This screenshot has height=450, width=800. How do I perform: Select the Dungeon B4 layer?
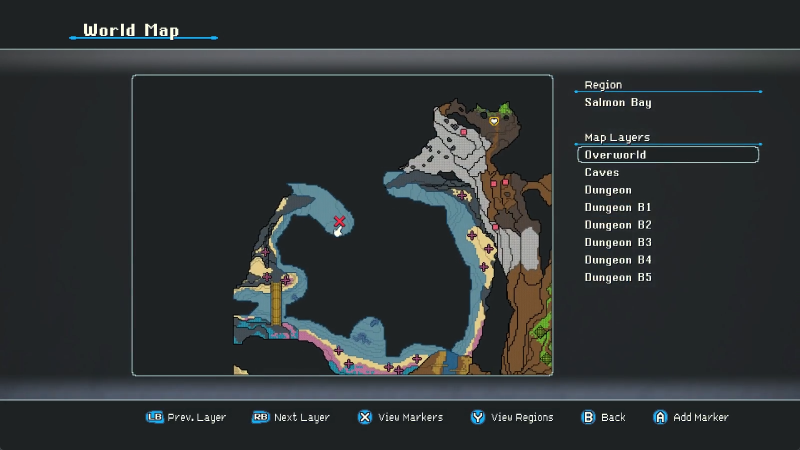[617, 260]
